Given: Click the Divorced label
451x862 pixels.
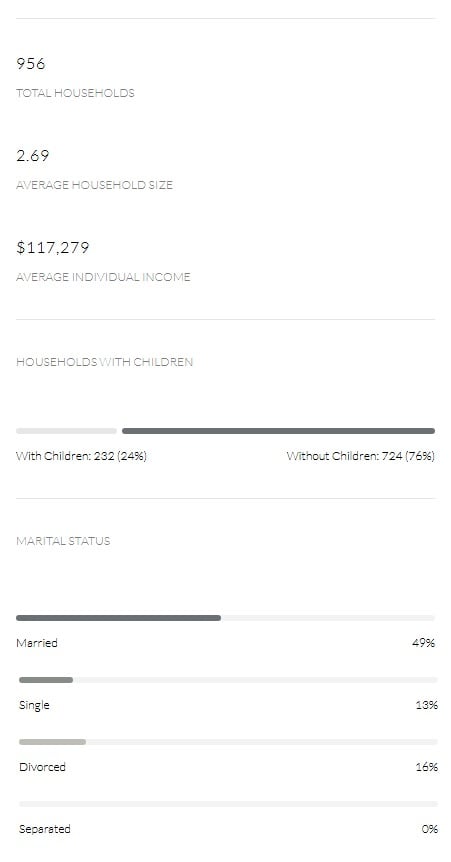Looking at the screenshot, I should pyautogui.click(x=42, y=767).
